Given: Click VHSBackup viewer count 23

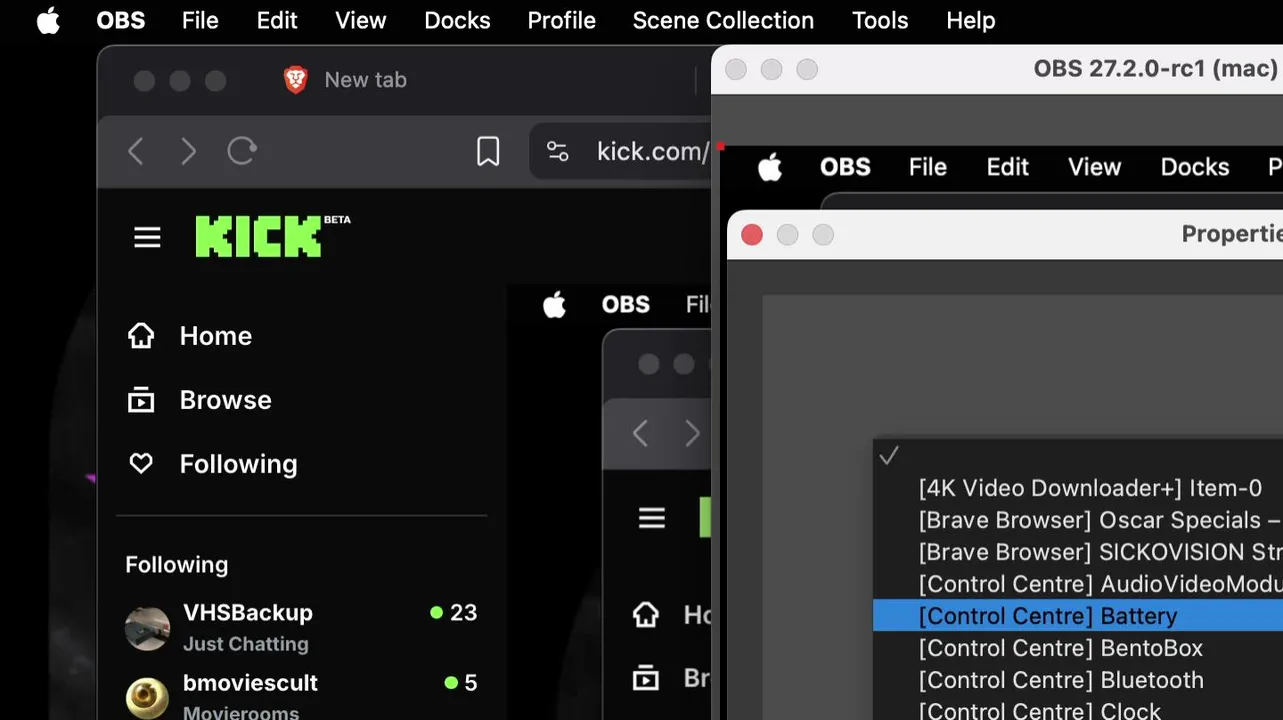Looking at the screenshot, I should tap(463, 612).
